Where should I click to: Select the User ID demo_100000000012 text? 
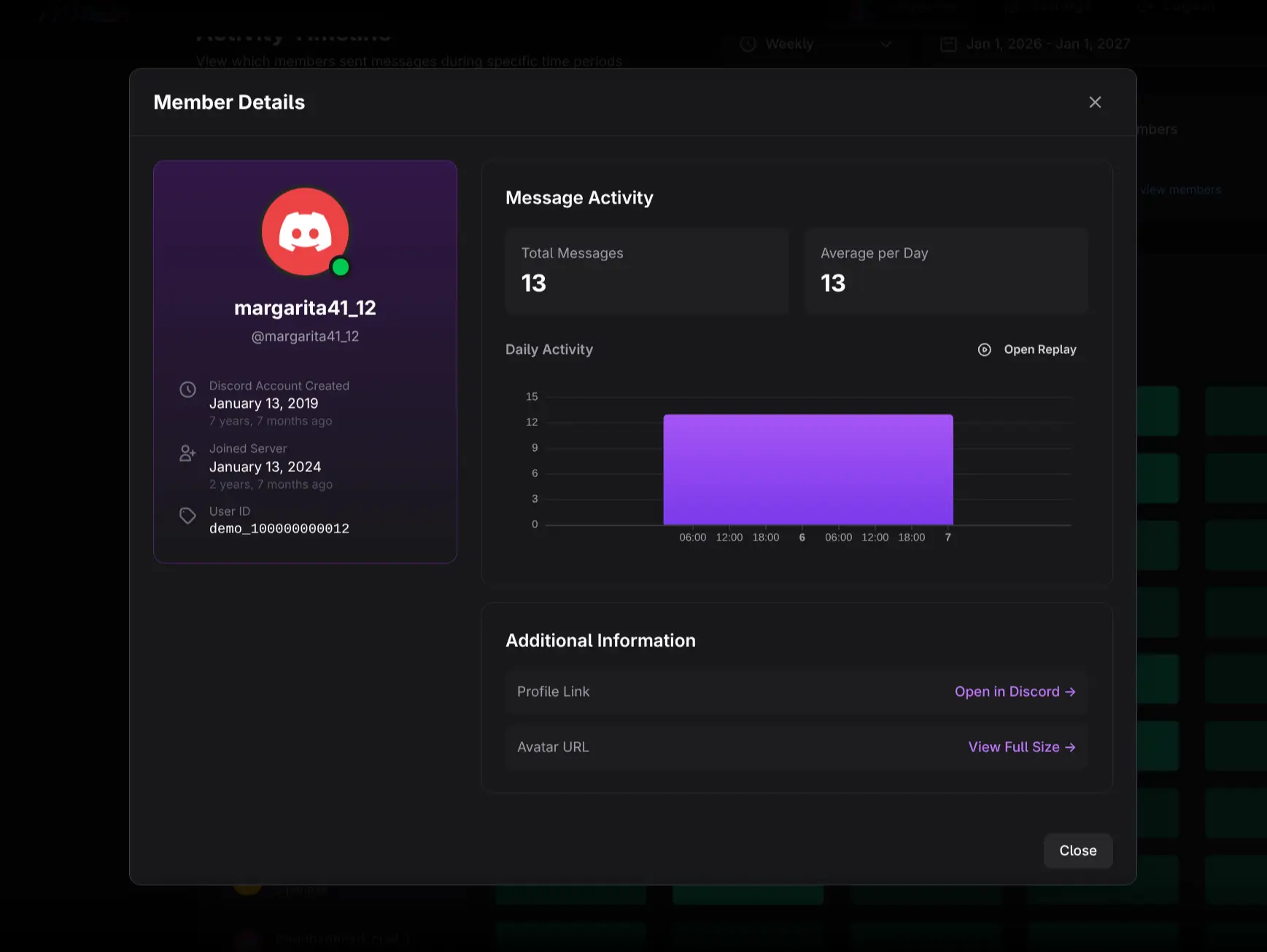279,528
